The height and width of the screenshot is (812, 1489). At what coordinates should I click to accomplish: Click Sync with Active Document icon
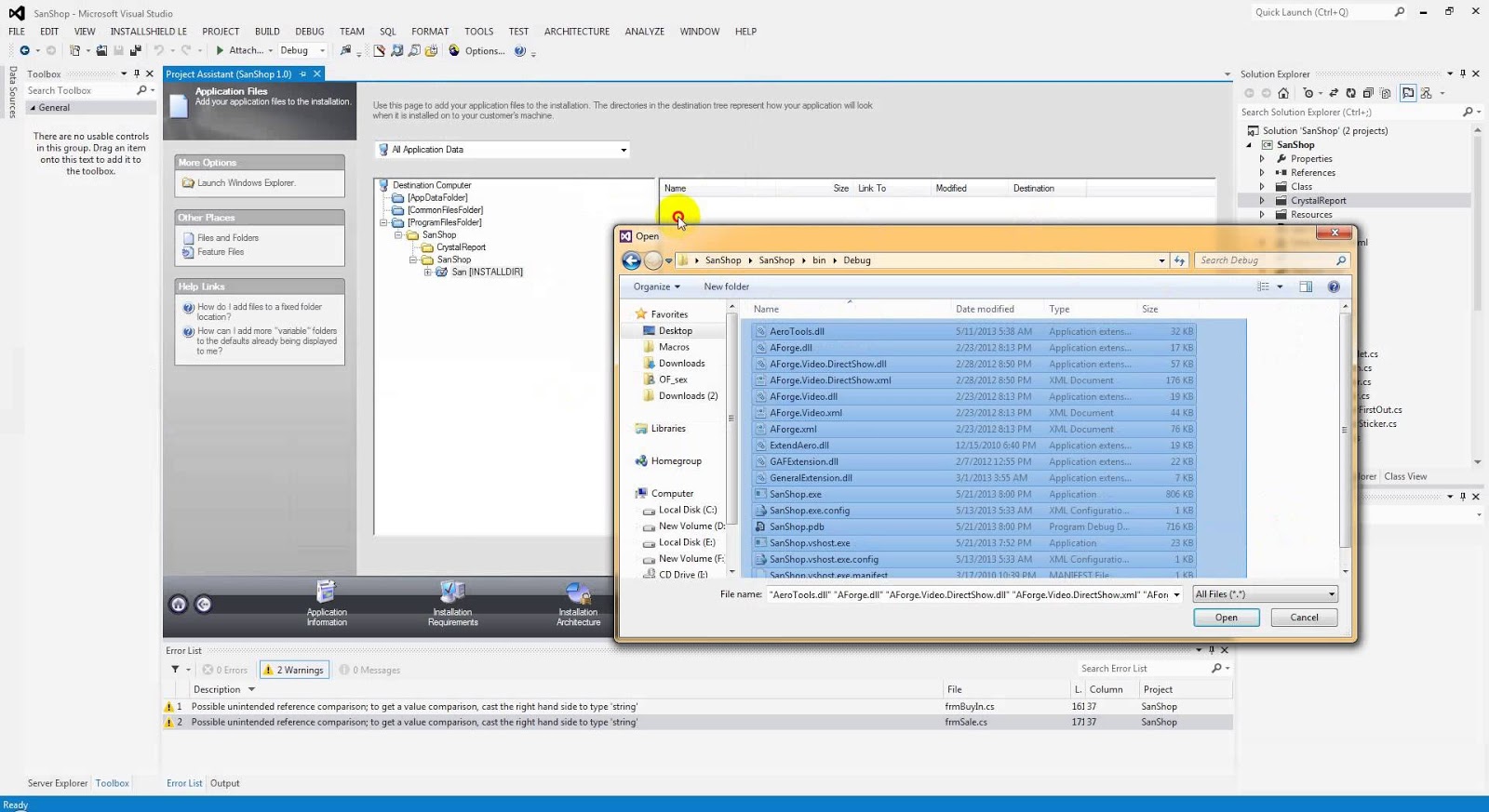click(x=1334, y=93)
